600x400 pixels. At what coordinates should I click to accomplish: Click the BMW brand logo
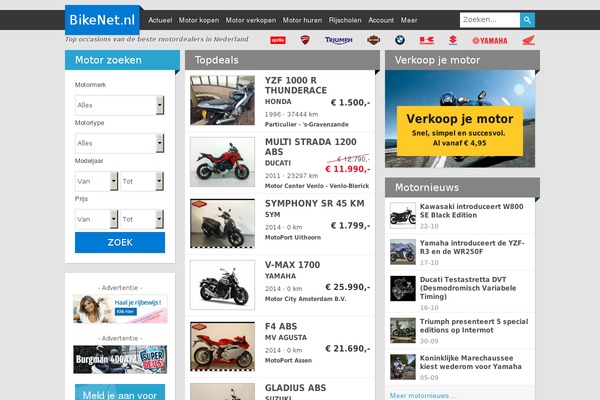tap(400, 40)
